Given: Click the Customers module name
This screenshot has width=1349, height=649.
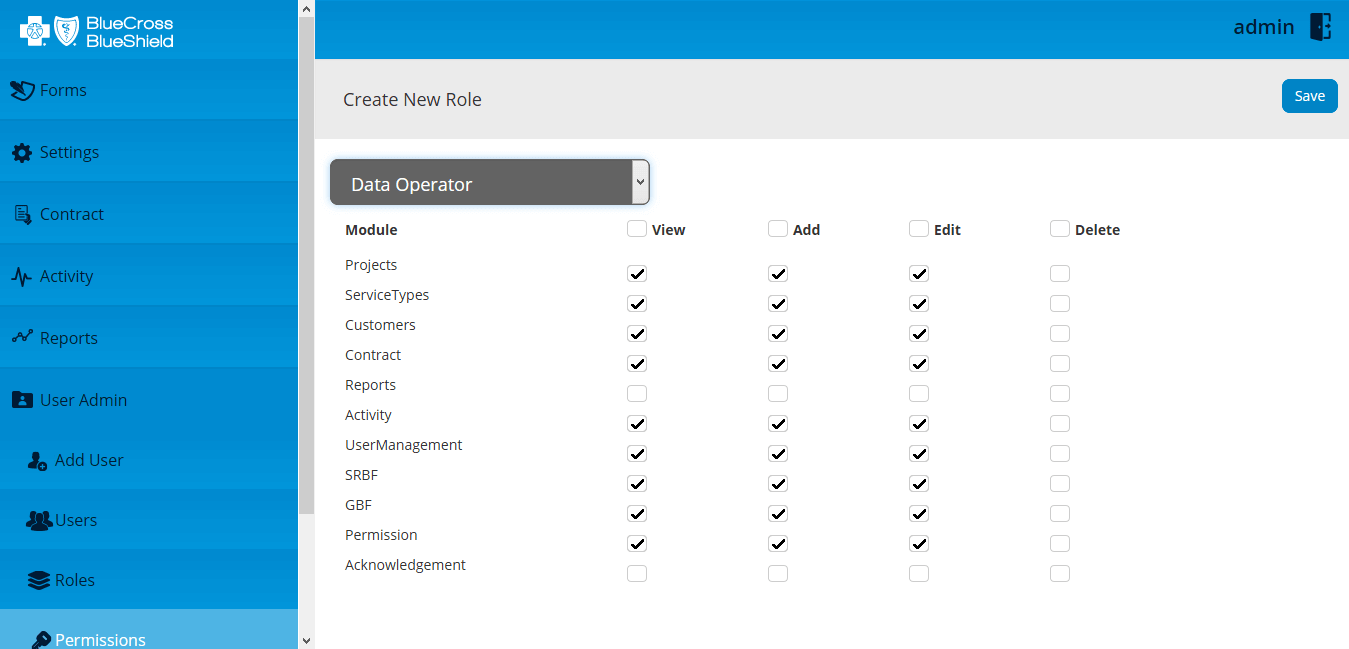Looking at the screenshot, I should pos(380,325).
